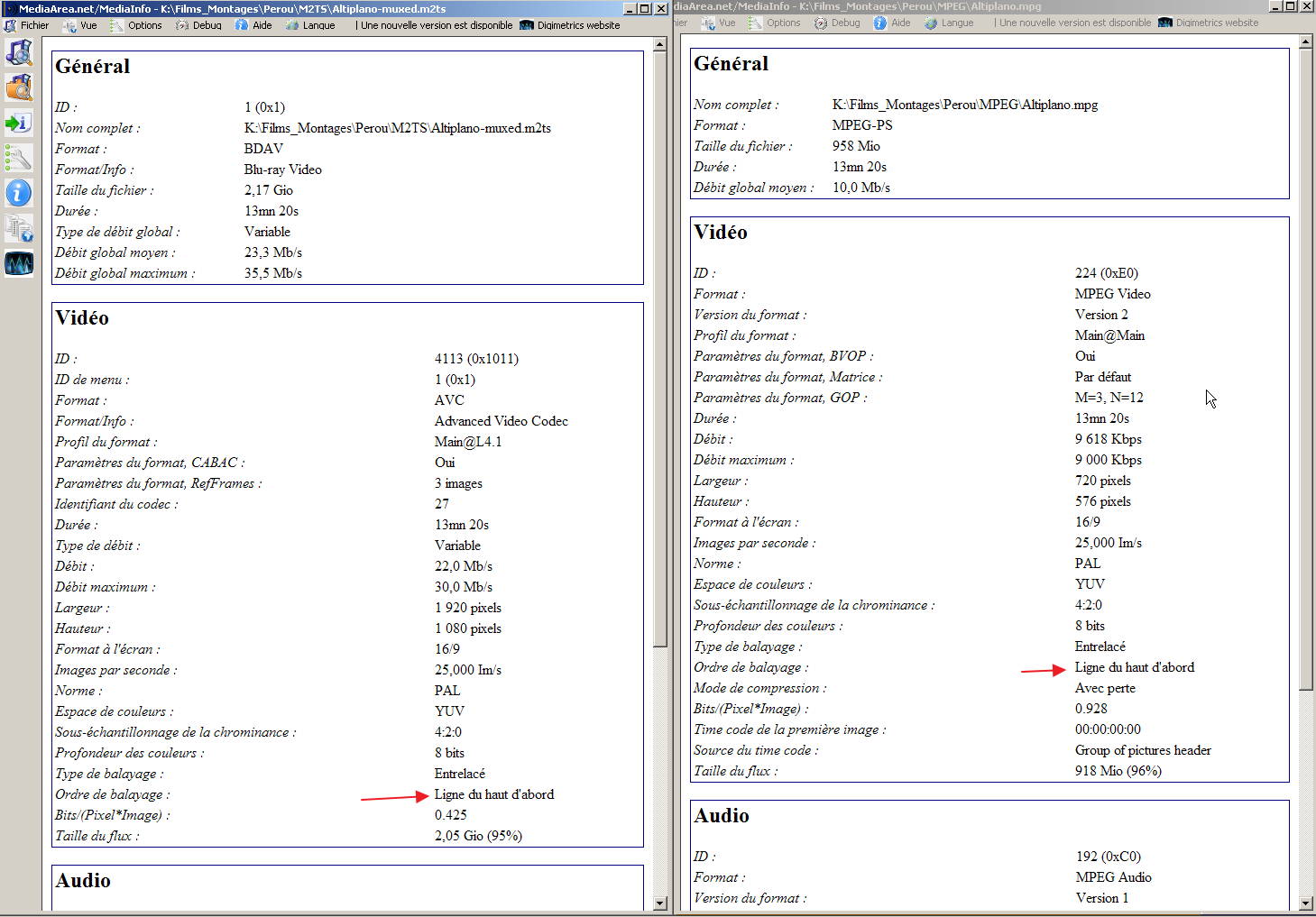Click the Altiplano.mpg window title bar text
Viewport: 1316px width, 917px height.
coord(858,5)
